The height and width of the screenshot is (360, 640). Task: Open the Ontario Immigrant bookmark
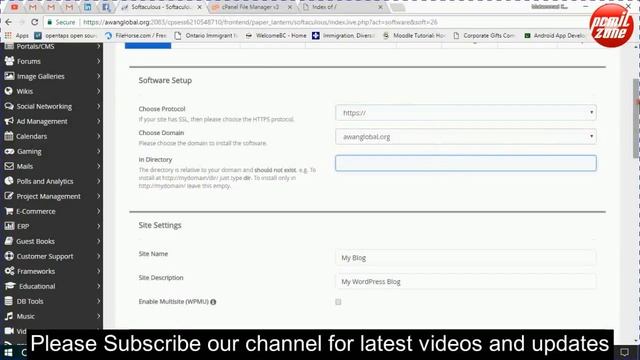[x=206, y=36]
